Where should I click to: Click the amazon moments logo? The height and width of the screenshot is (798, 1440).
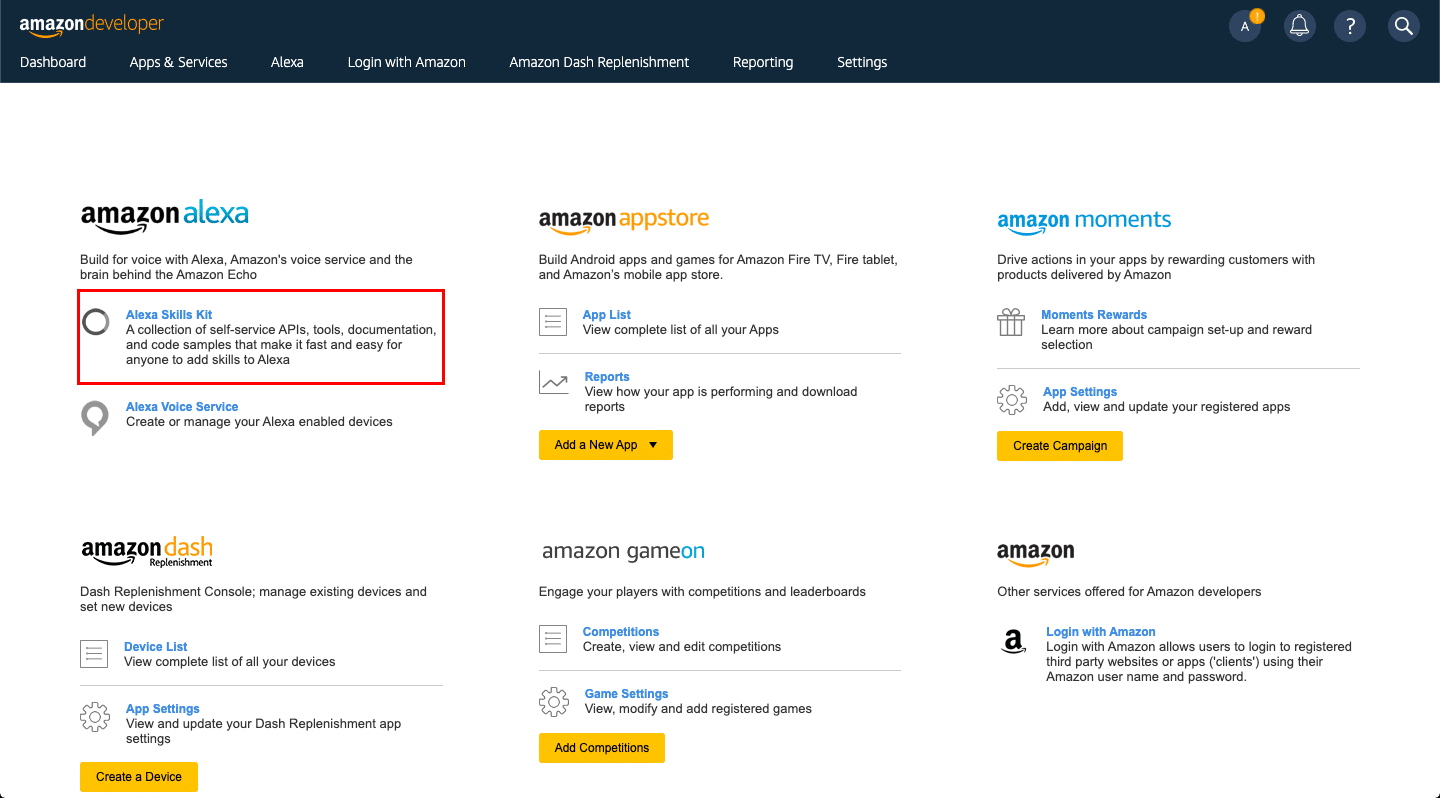(x=1084, y=222)
